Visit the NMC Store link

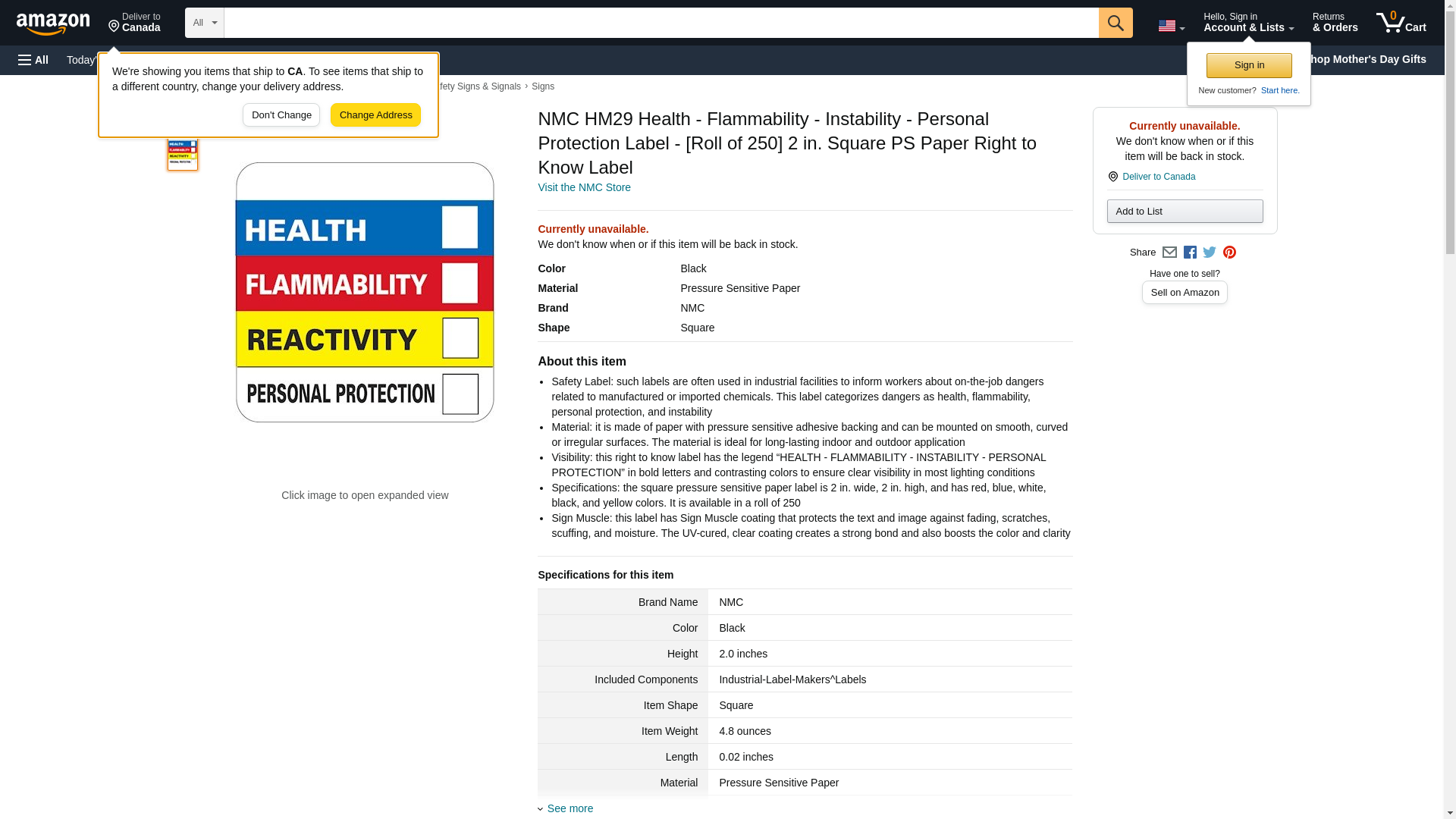(x=584, y=187)
